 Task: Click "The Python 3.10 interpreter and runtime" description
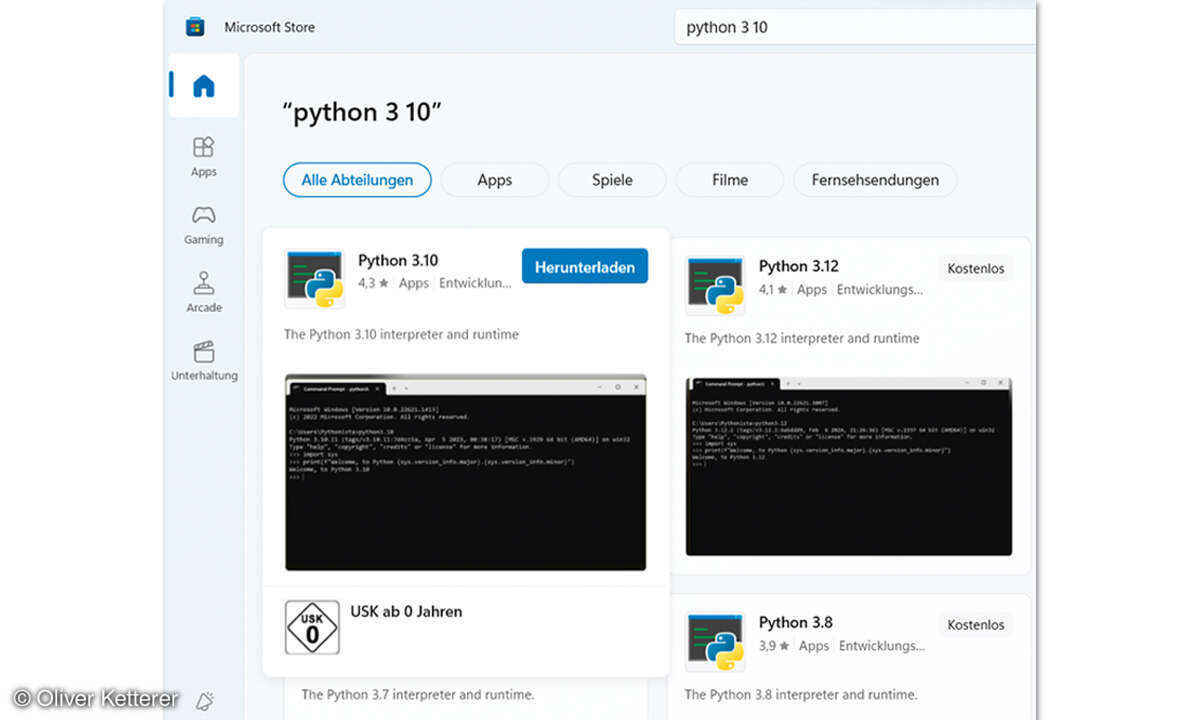point(401,334)
